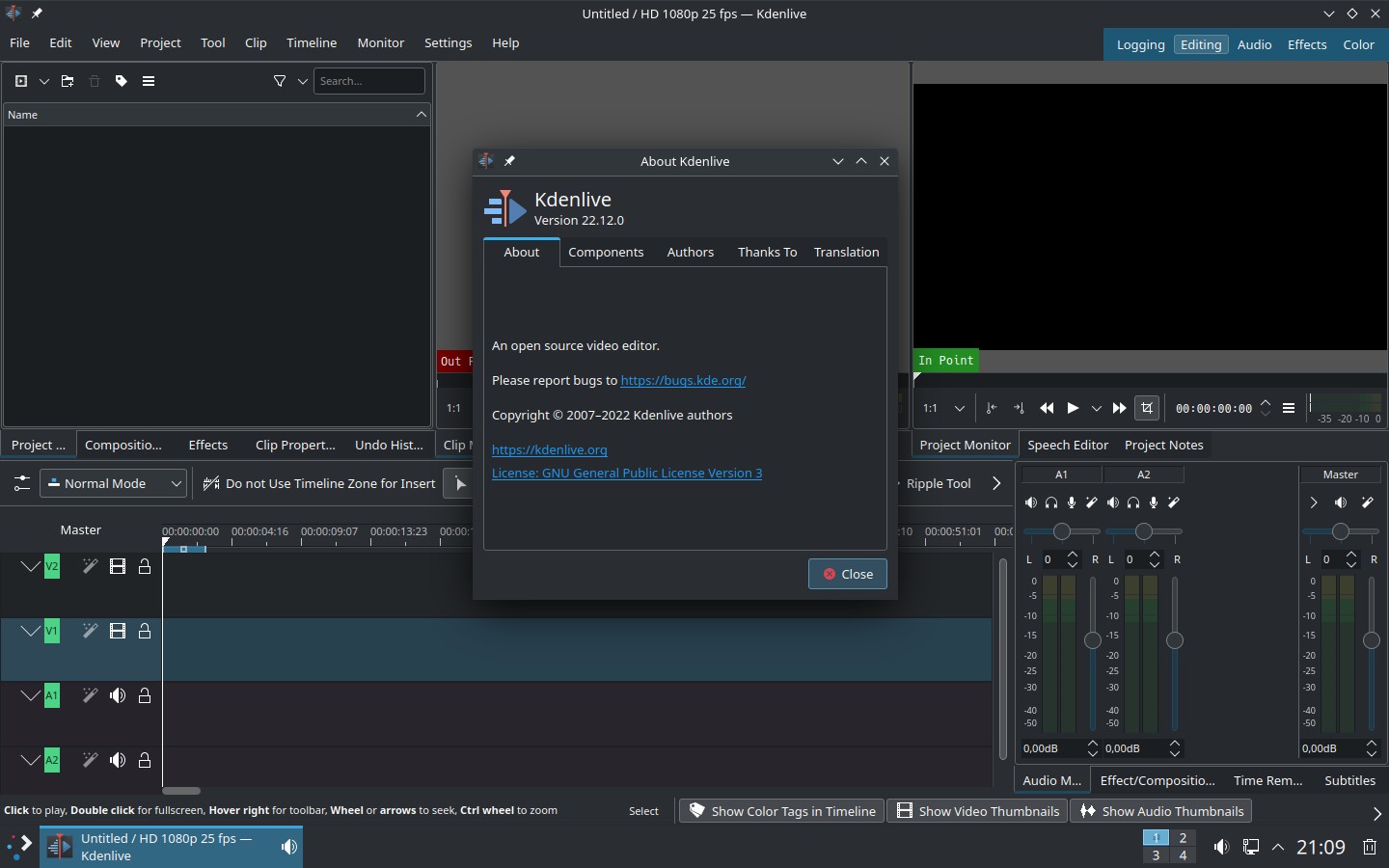The image size is (1389, 868).
Task: Open track effects wand on A2
Action: coord(90,760)
